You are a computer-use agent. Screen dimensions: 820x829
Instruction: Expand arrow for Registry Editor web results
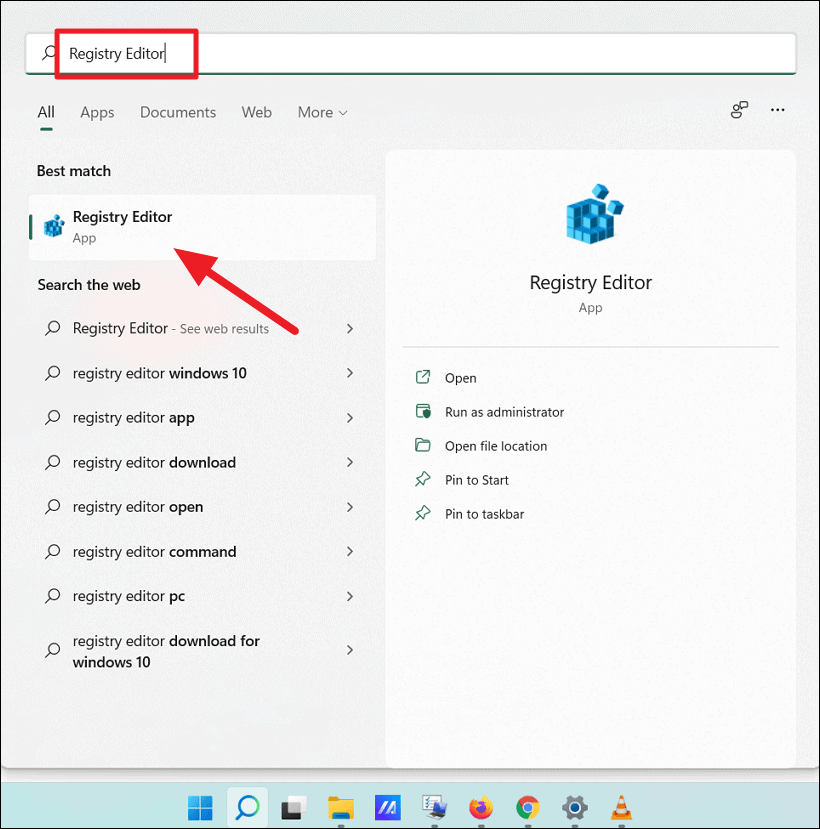click(349, 328)
